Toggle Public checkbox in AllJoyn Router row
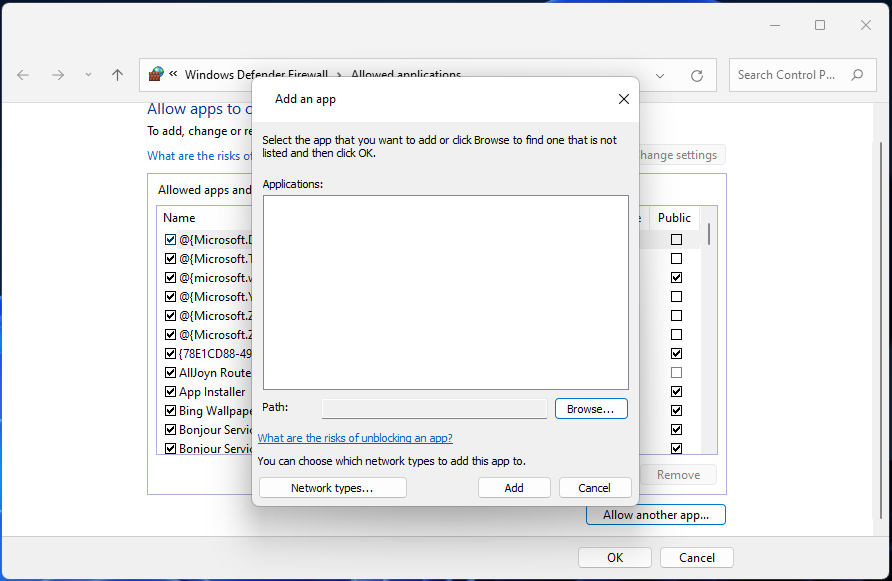Image resolution: width=892 pixels, height=581 pixels. (676, 373)
